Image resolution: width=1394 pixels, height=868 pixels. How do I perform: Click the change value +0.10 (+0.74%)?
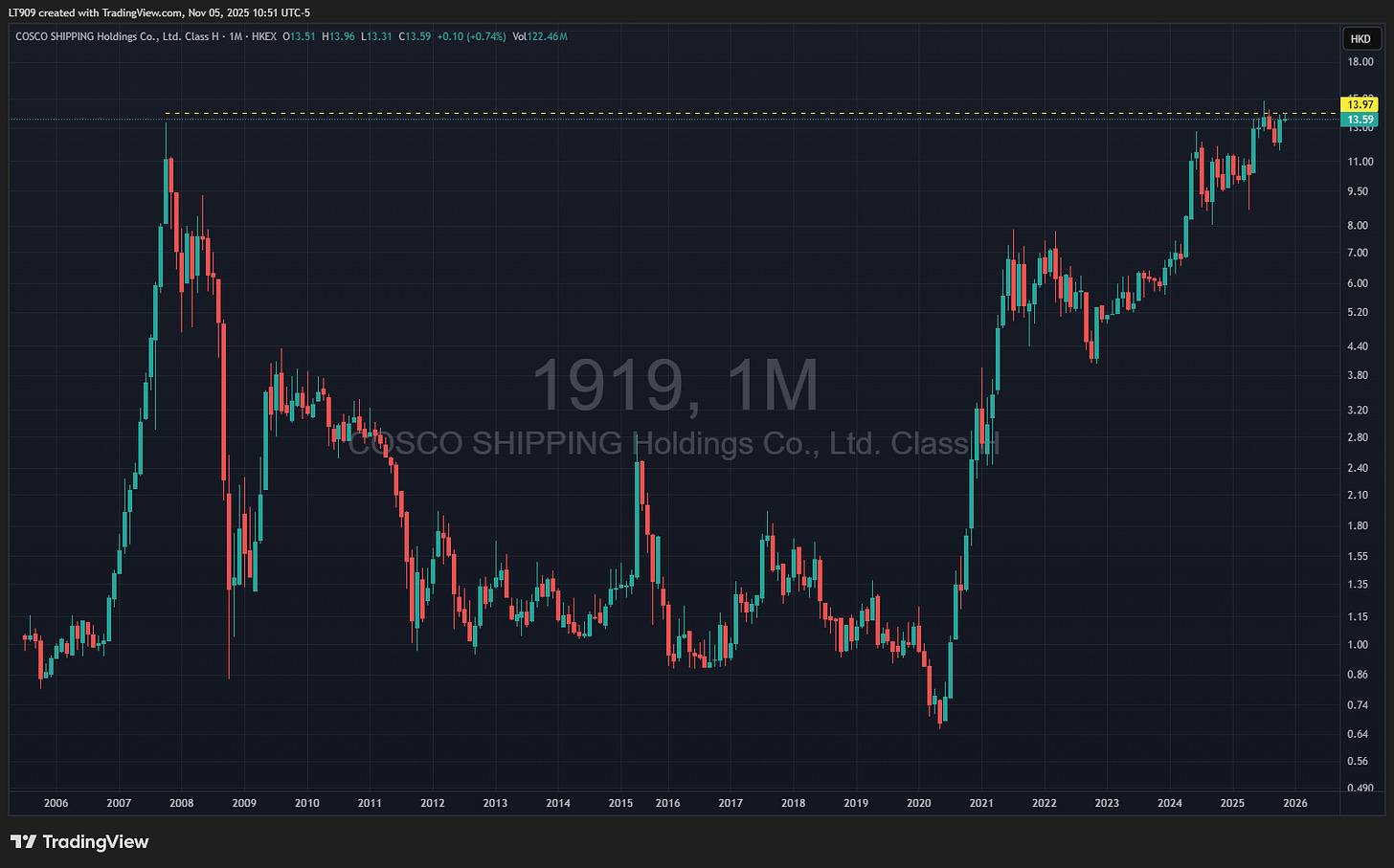(471, 36)
